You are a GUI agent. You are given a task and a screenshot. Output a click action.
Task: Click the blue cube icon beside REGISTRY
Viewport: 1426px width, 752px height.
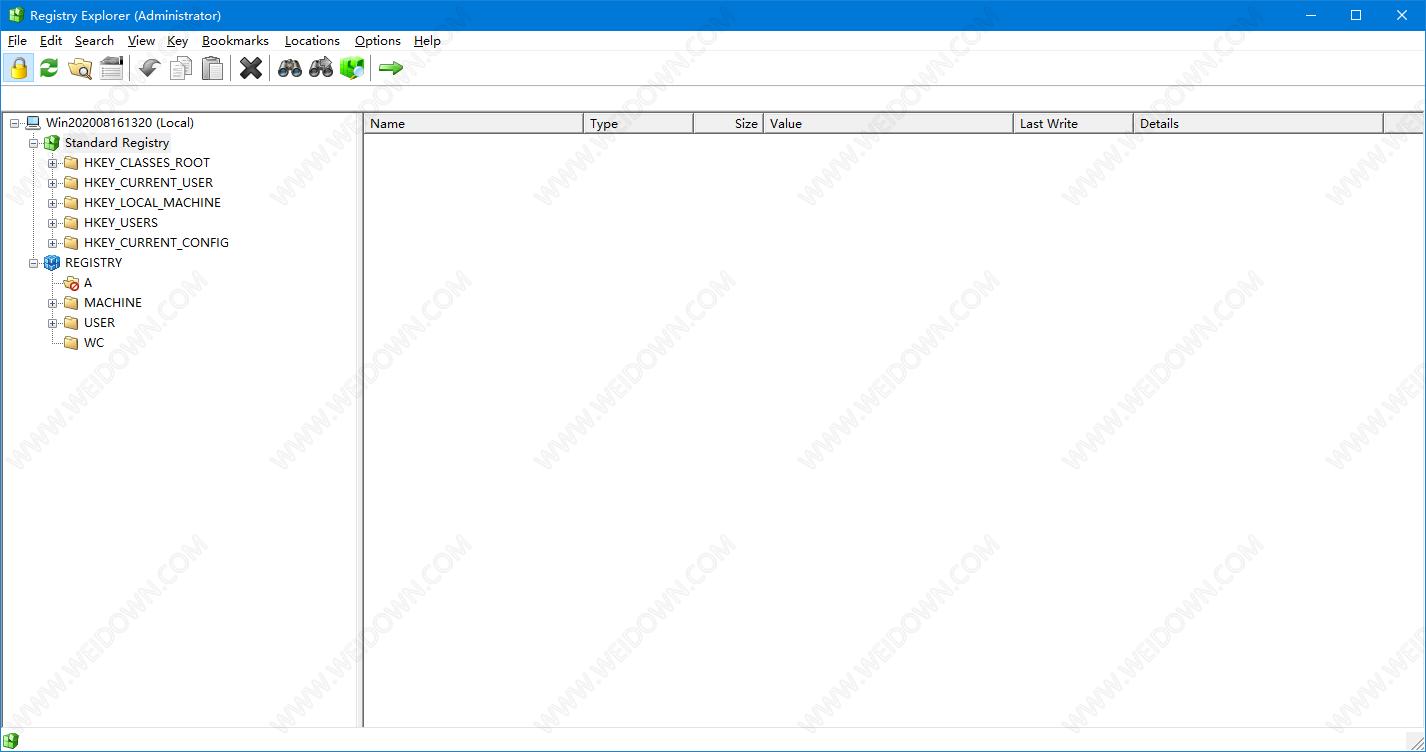(x=52, y=263)
